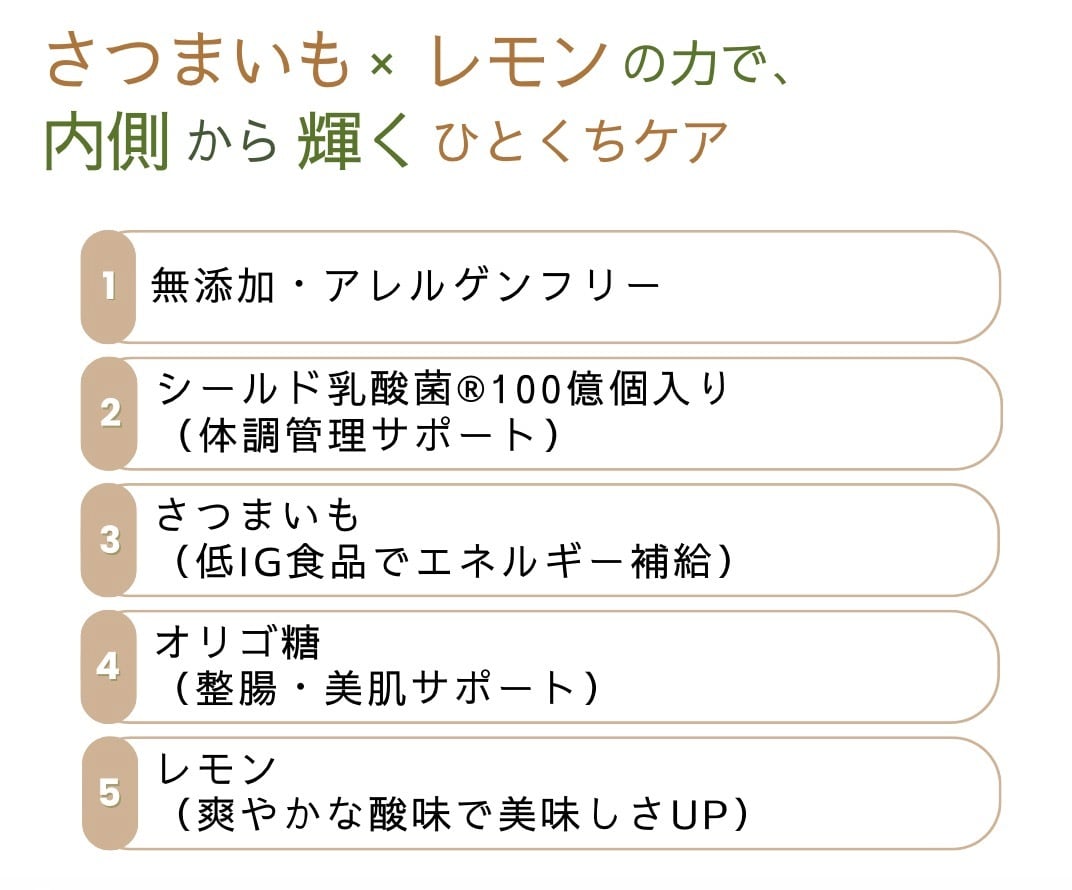Image resolution: width=1072 pixels, height=890 pixels.
Task: Click さつまいも label in item three
Action: coord(257,515)
